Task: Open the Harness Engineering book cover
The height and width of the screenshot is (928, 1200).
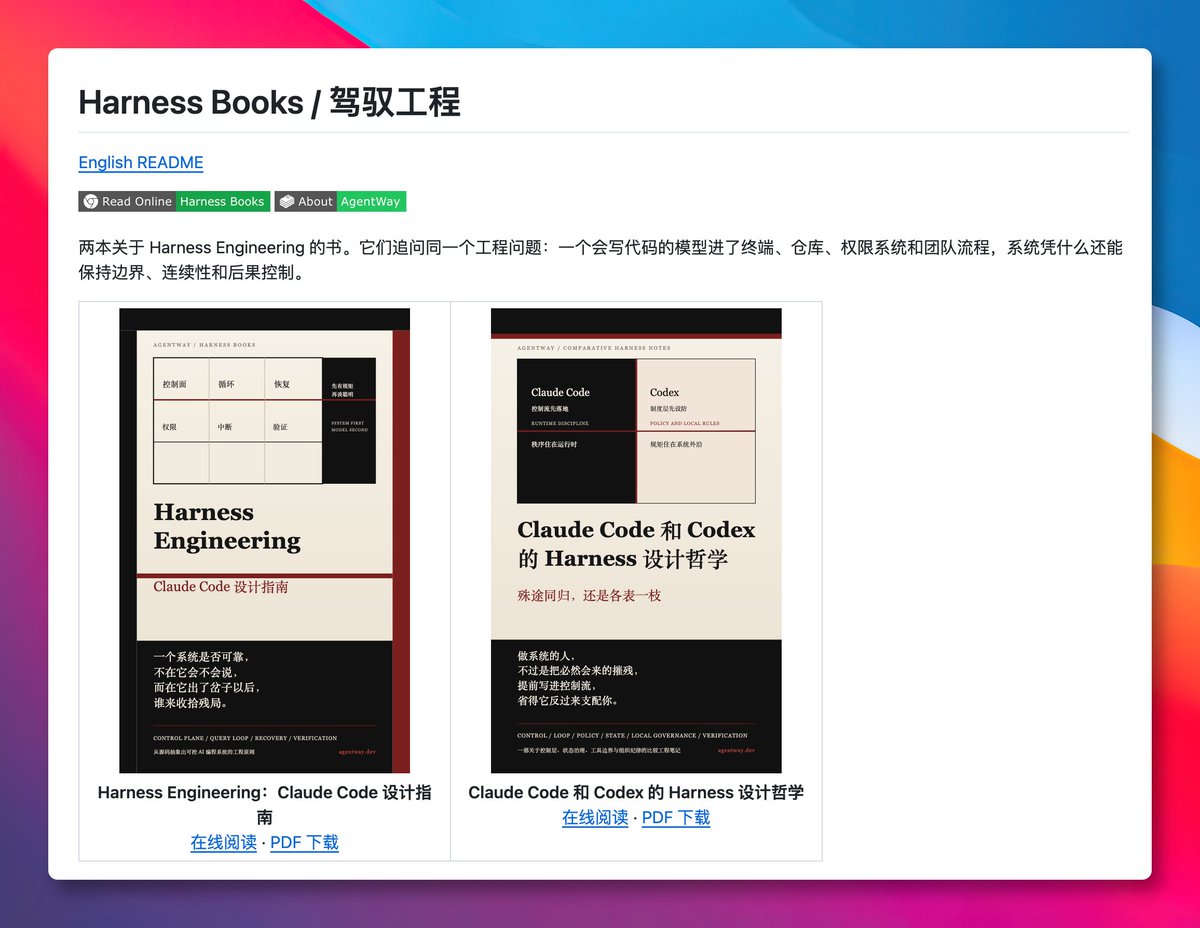Action: click(265, 540)
